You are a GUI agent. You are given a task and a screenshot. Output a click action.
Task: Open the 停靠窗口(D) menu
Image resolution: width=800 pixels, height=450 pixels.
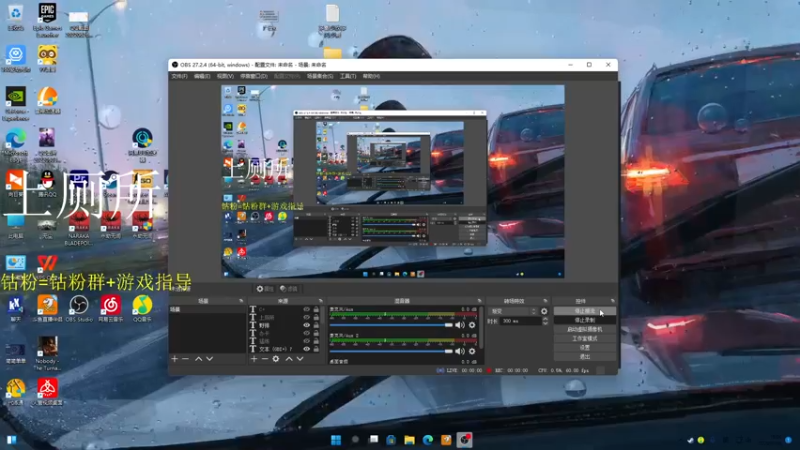[x=254, y=76]
